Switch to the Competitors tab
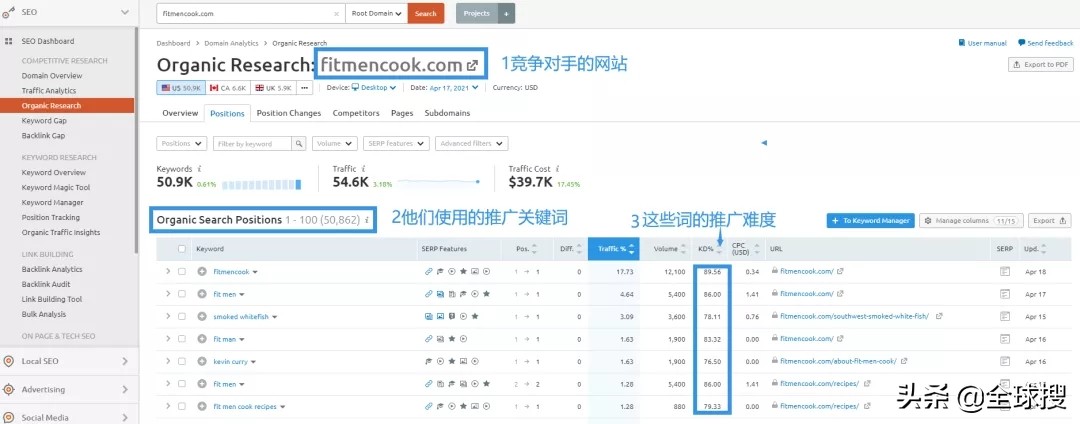1080x424 pixels. (356, 113)
